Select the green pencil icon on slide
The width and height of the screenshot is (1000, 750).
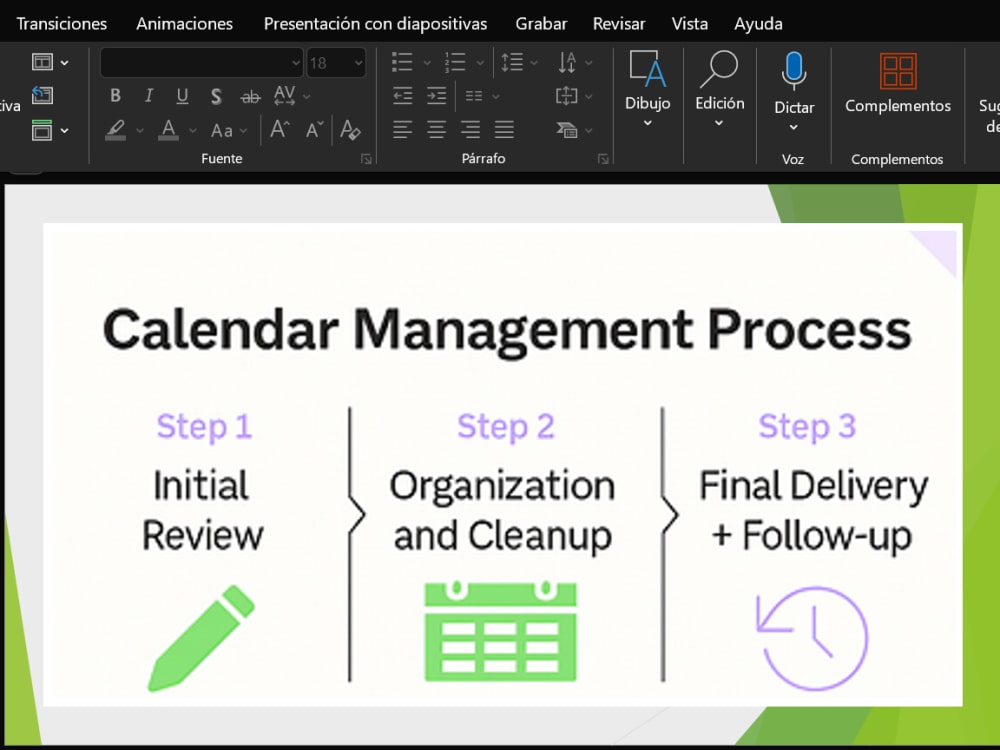202,638
